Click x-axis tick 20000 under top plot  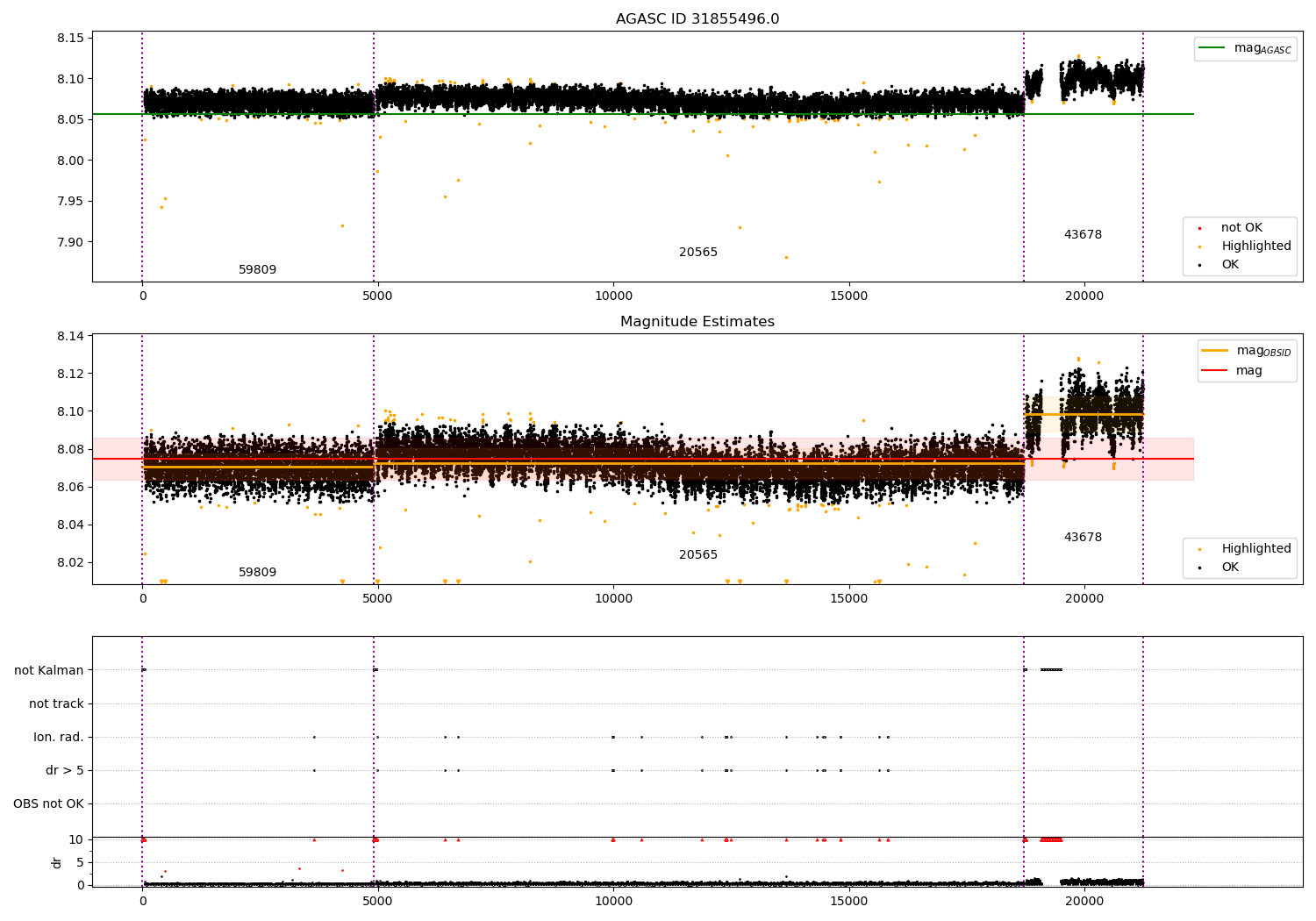tap(1084, 296)
